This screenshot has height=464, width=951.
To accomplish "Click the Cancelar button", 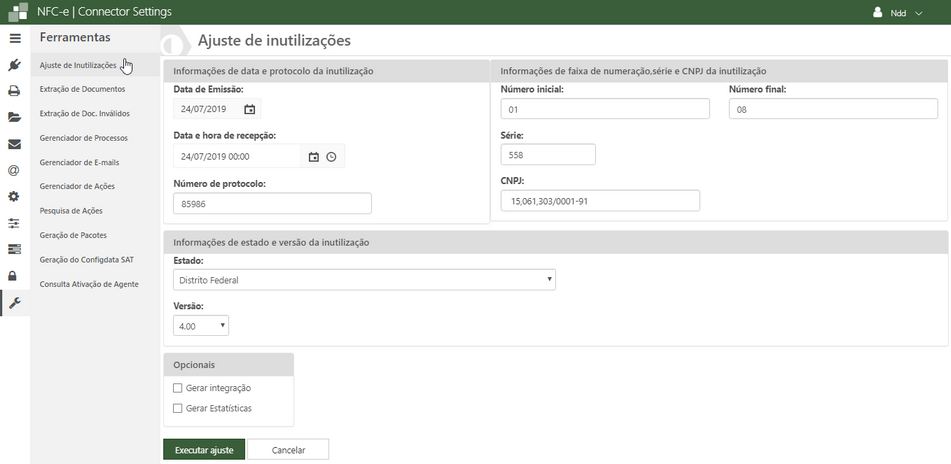I will [288, 450].
